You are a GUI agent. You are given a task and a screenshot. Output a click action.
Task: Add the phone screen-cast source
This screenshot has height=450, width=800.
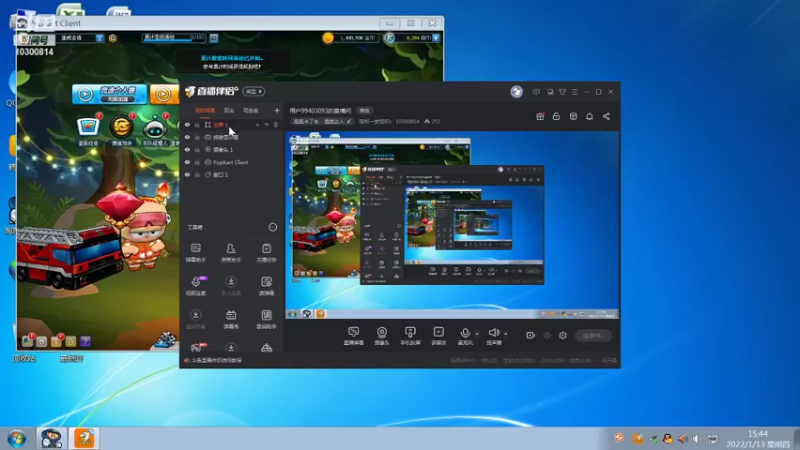coord(410,336)
